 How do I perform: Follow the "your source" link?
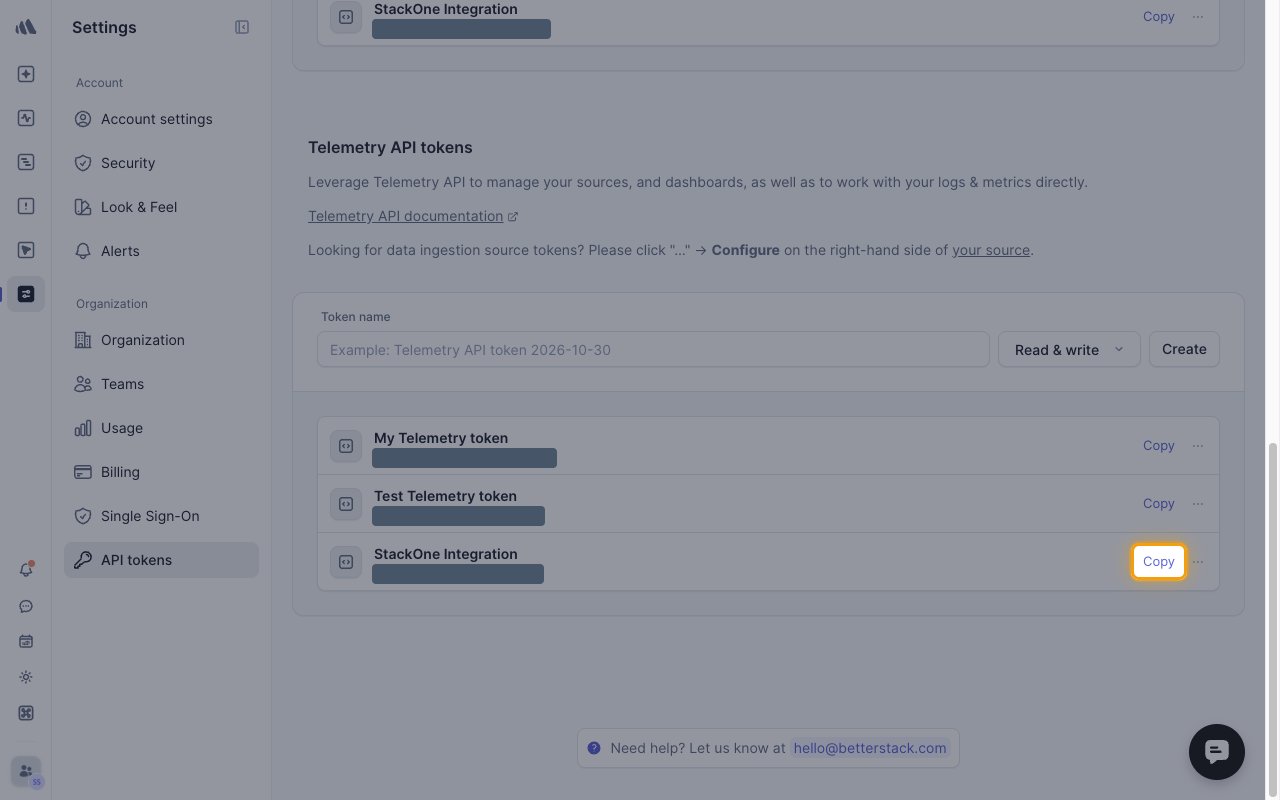pos(991,250)
